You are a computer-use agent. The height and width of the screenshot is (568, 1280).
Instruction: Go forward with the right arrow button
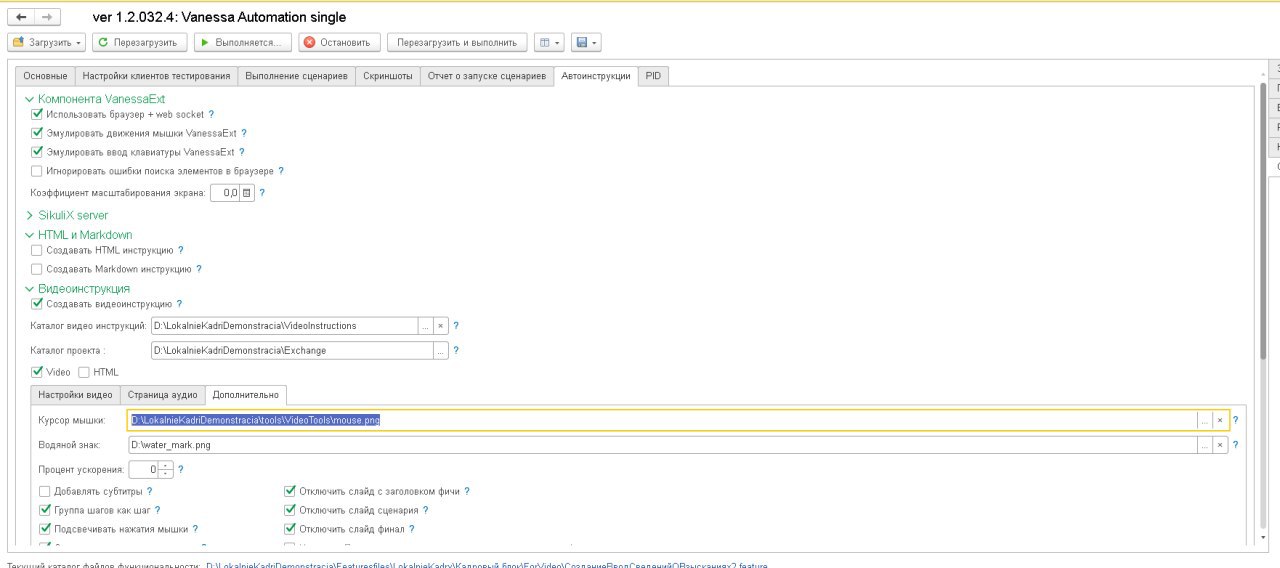46,17
